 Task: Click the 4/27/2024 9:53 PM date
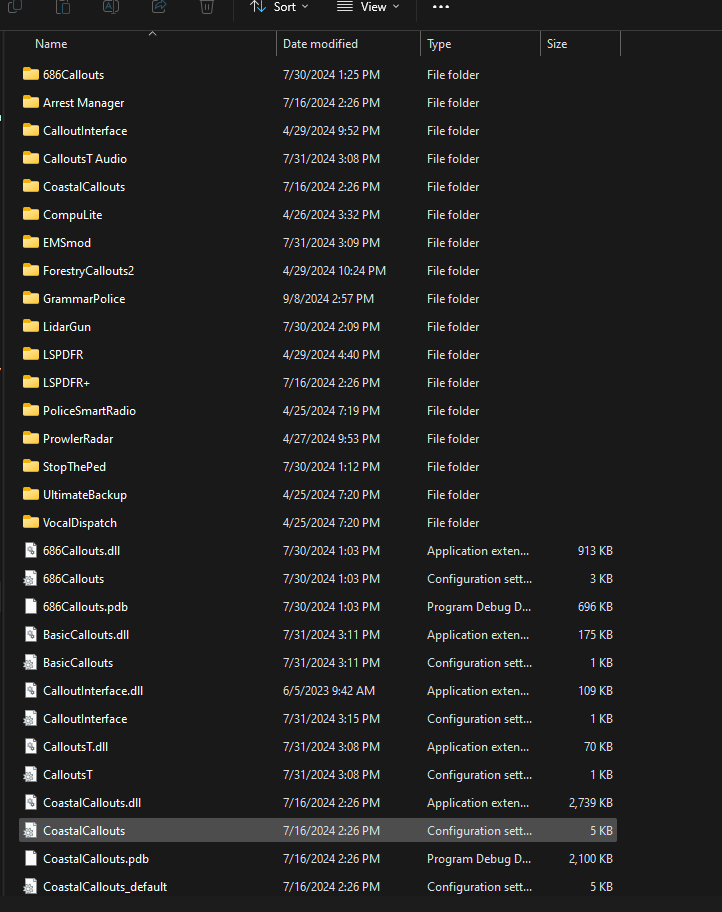(x=331, y=439)
